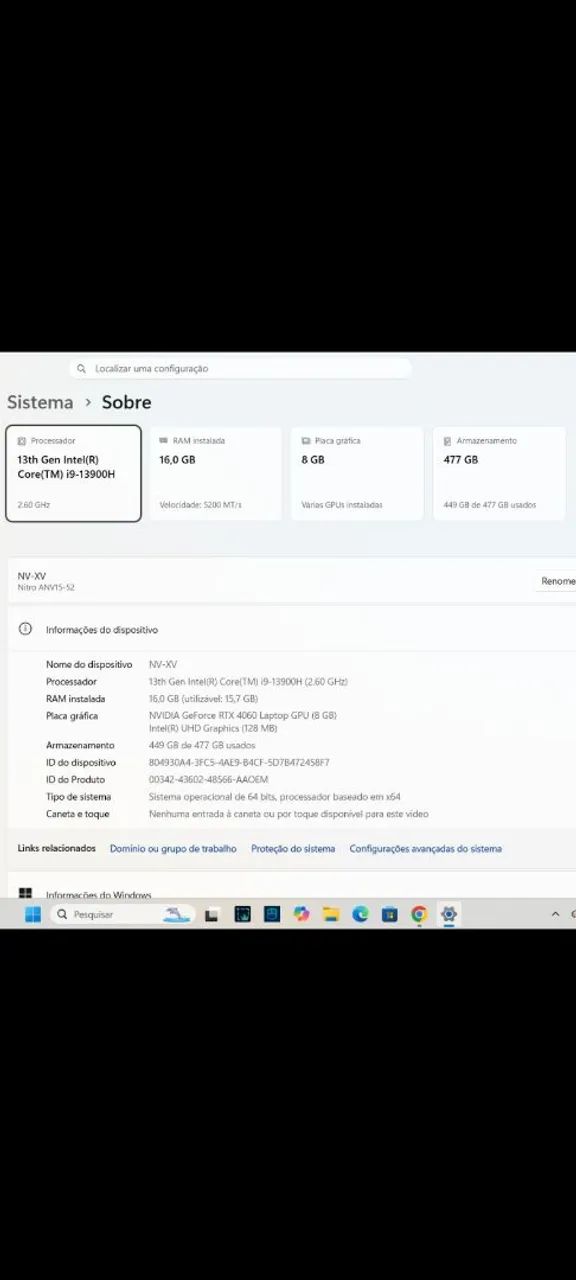This screenshot has height=1280, width=576.
Task: Select the RAM instalada card
Action: pos(215,473)
